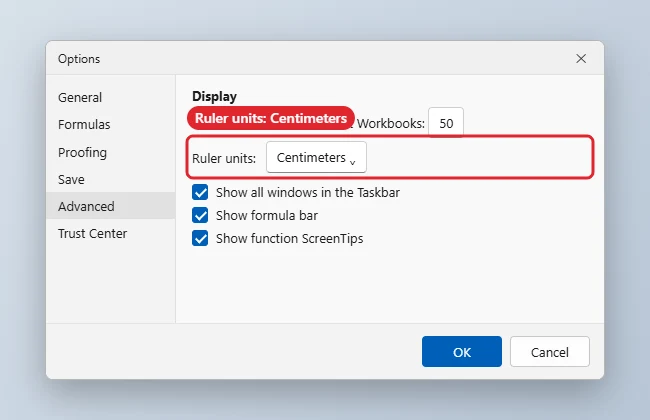
Task: Open the Save options page
Action: pos(110,179)
